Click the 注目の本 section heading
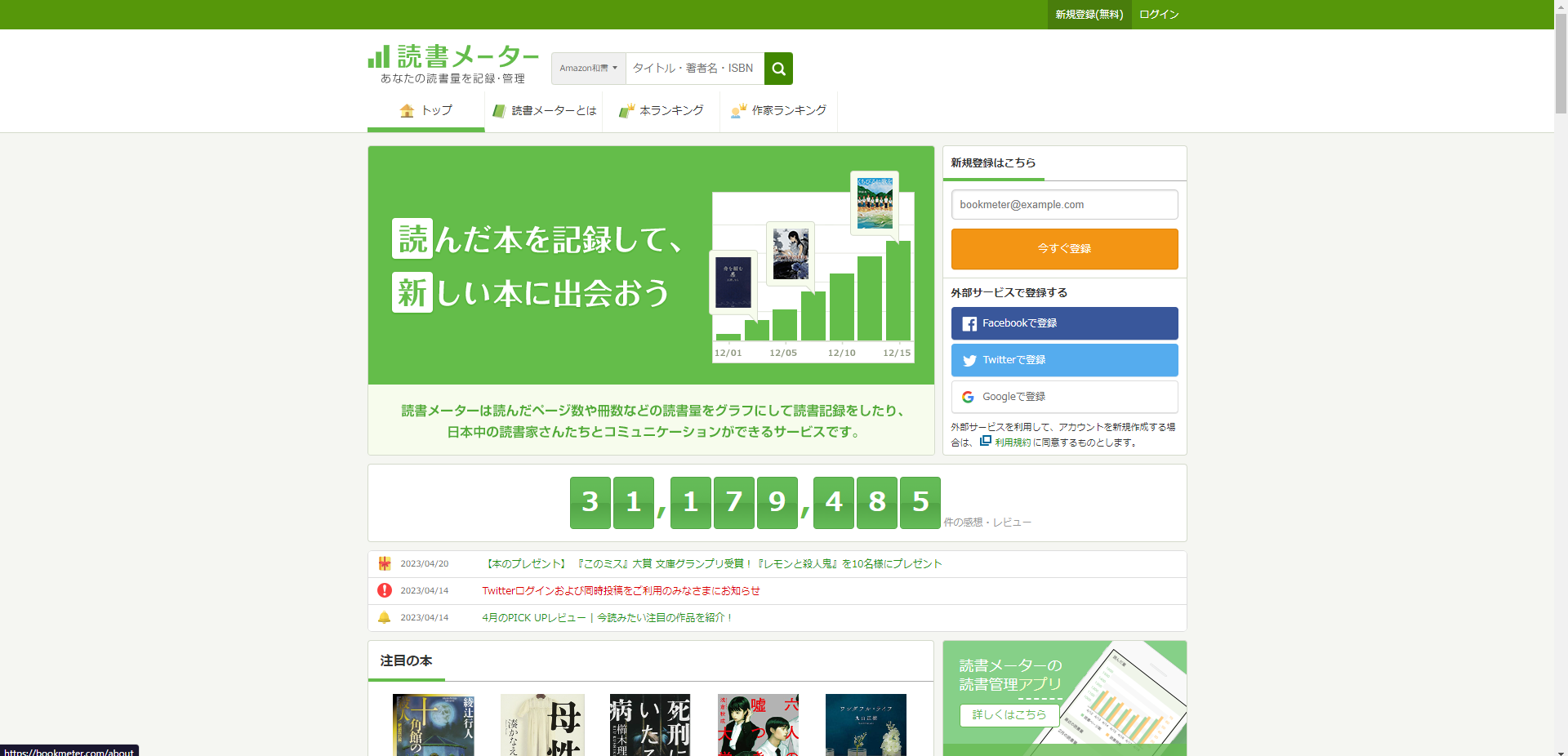This screenshot has height=756, width=1568. [x=406, y=660]
